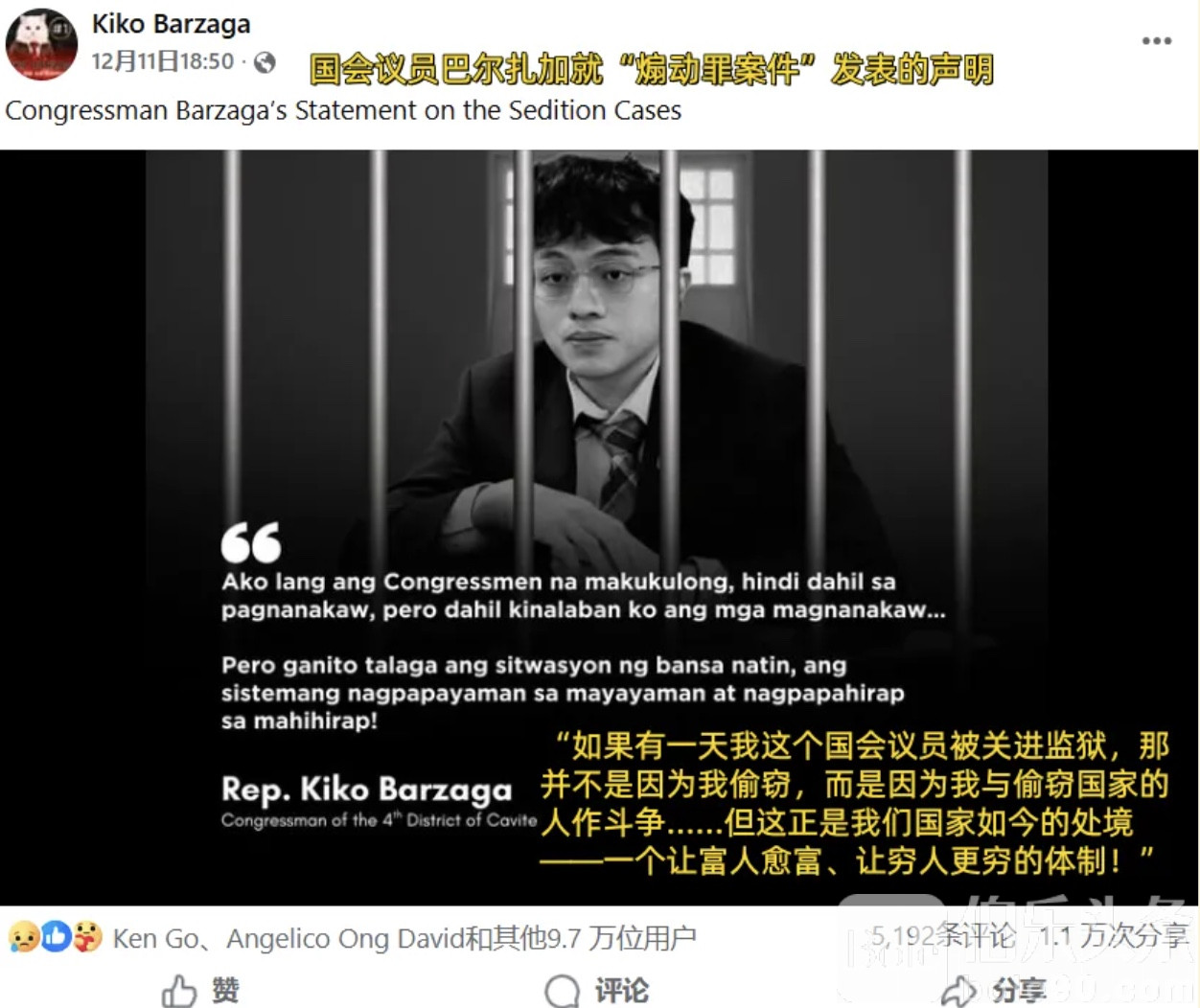Click the sad face reaction emoji
This screenshot has width=1200, height=1008.
click(23, 936)
